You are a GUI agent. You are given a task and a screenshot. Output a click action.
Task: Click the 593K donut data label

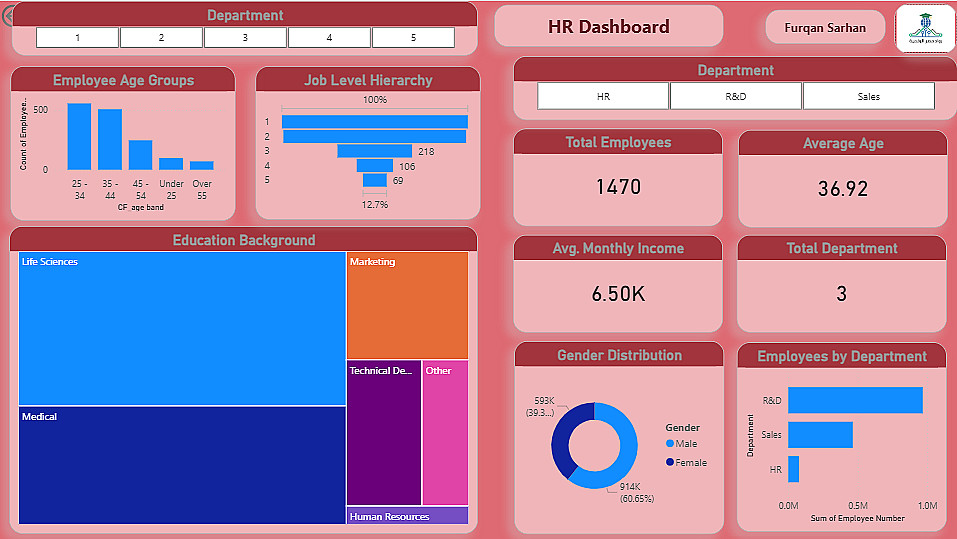click(541, 407)
